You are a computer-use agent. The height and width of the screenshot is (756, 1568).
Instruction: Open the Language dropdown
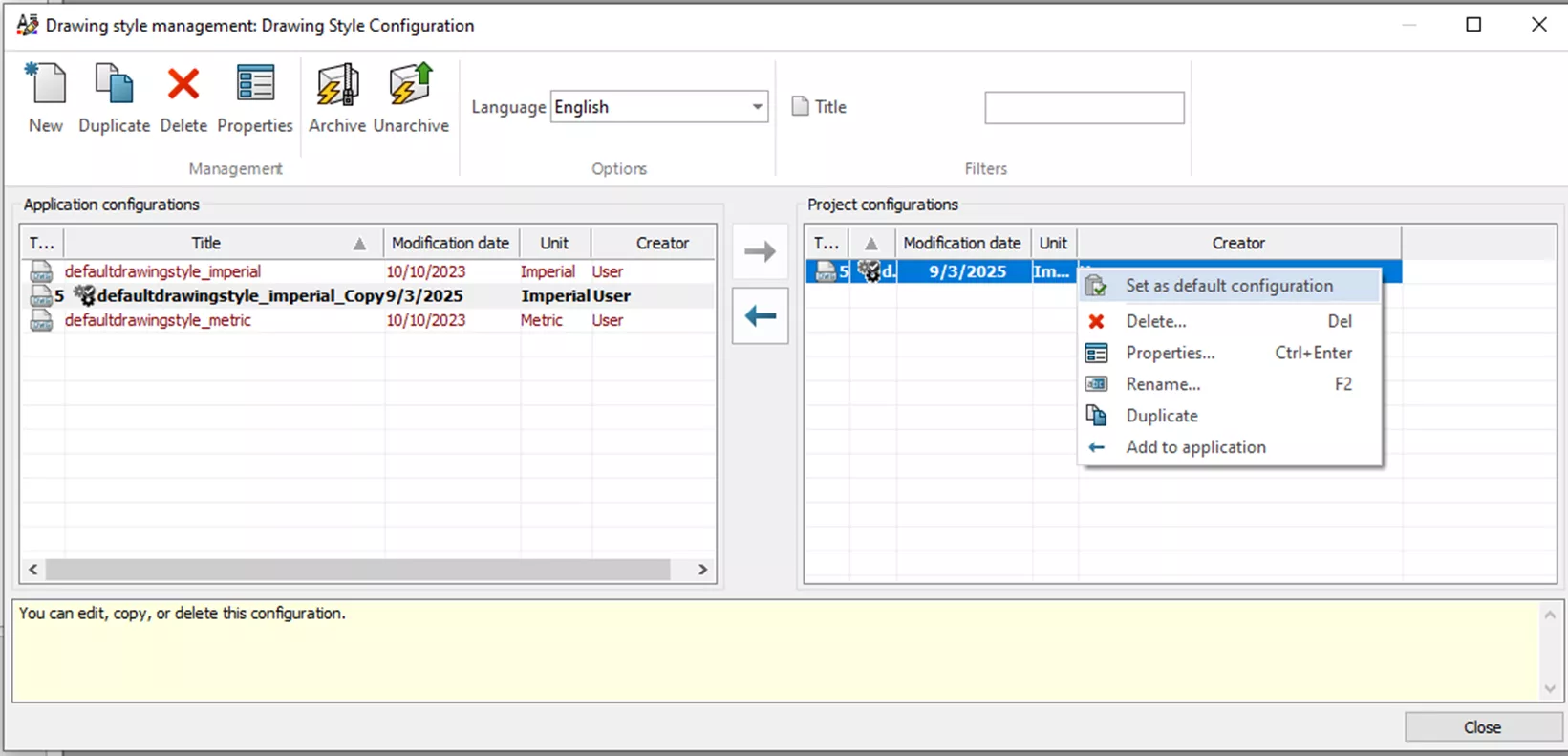(756, 107)
